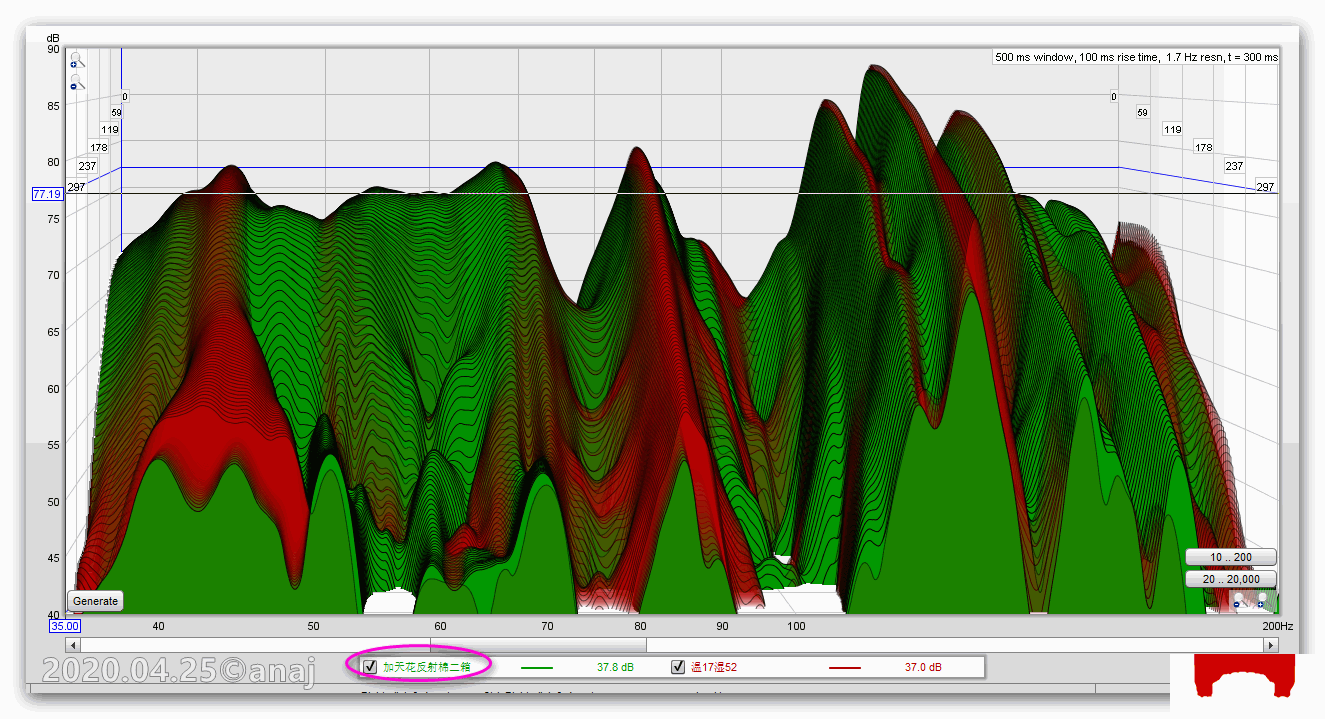Click the 35.00 start frequency field
The image size is (1325, 719).
point(65,626)
